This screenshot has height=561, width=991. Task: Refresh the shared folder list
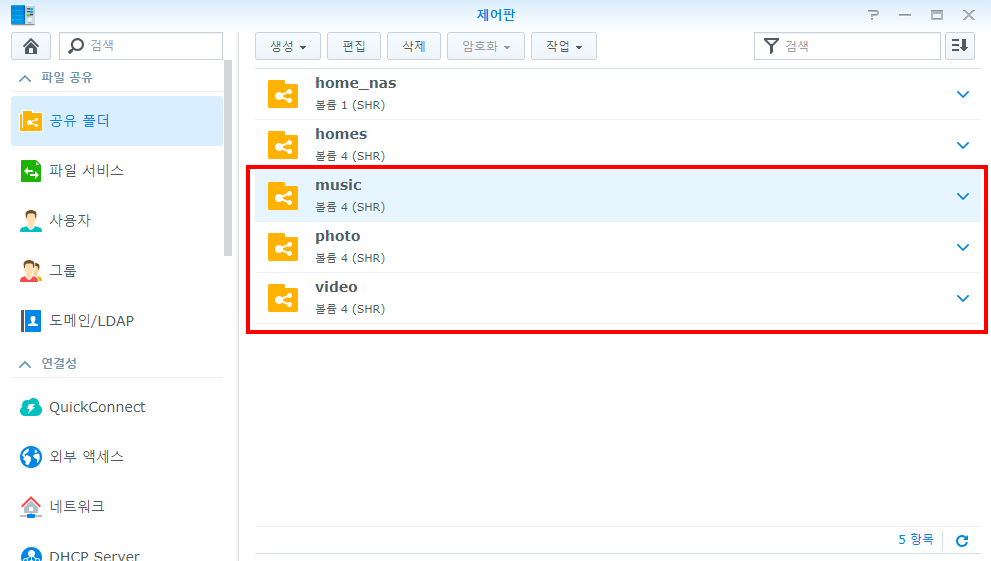(962, 541)
